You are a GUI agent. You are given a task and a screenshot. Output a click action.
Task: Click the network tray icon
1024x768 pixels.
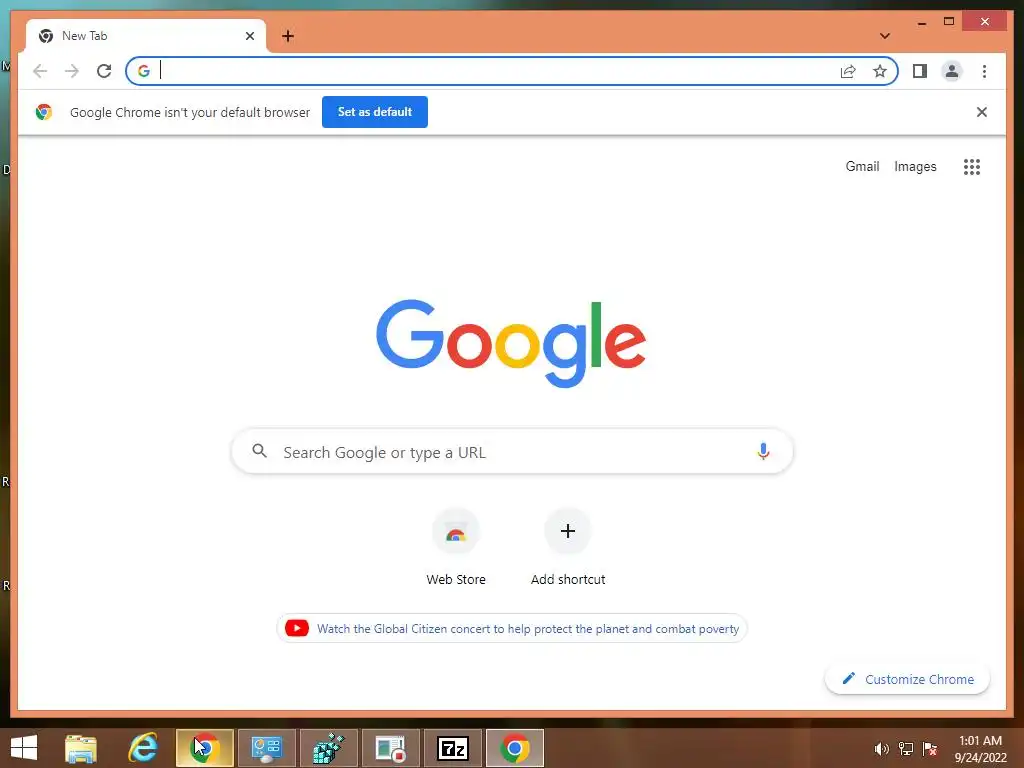click(906, 749)
